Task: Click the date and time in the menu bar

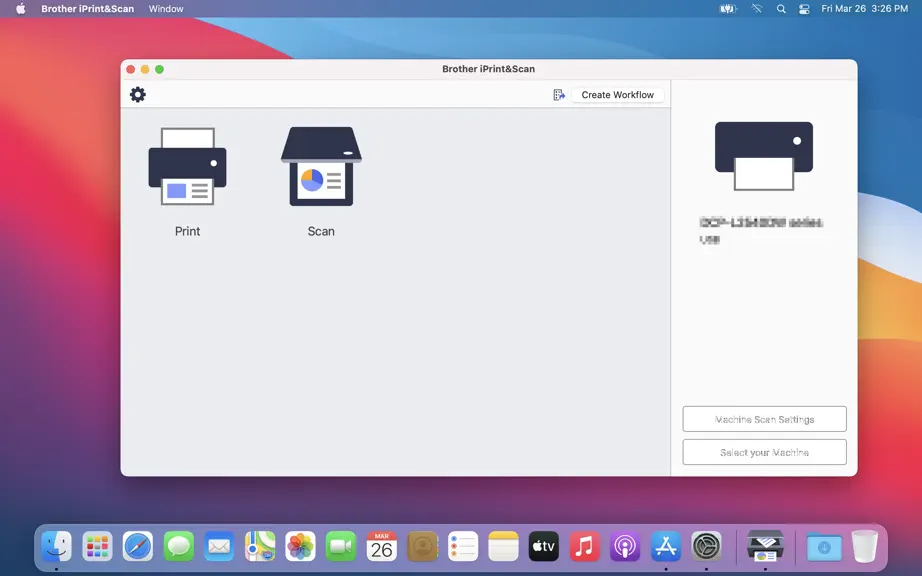Action: coord(864,9)
